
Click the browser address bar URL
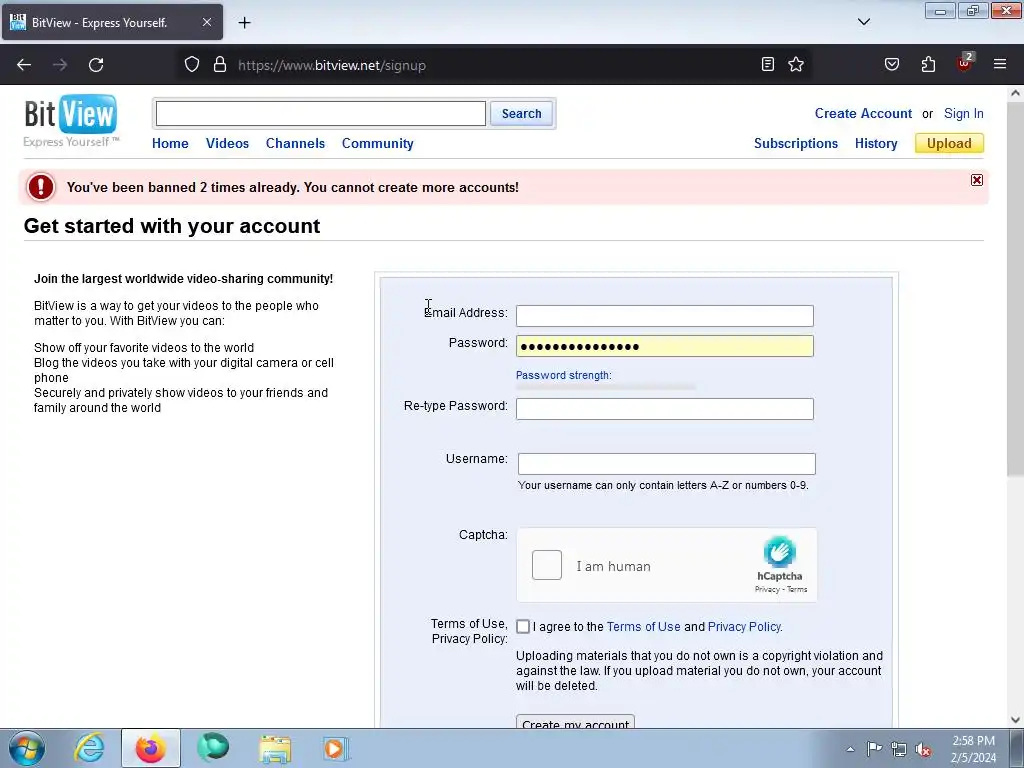(x=332, y=65)
